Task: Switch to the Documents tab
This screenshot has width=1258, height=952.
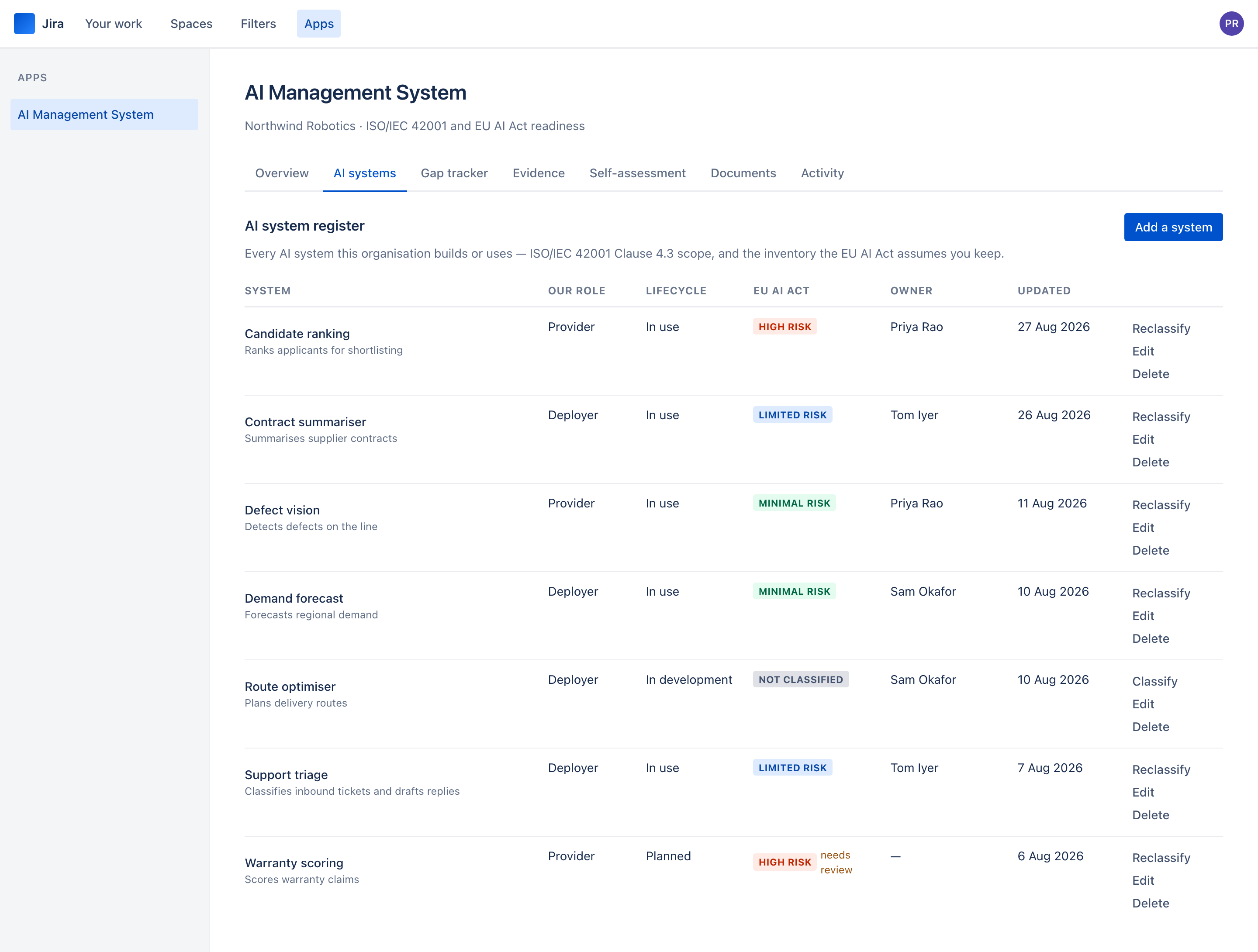Action: pyautogui.click(x=743, y=173)
